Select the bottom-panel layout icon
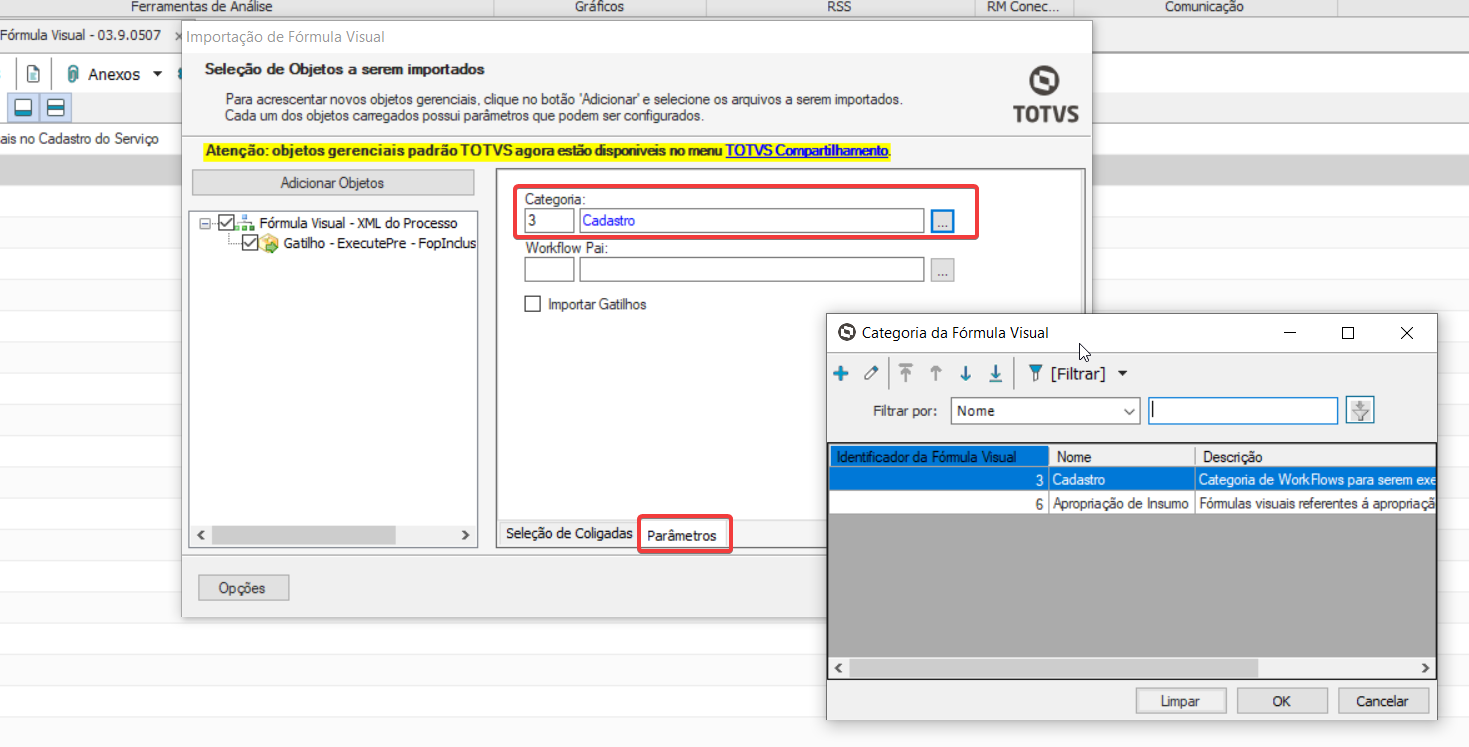The height and width of the screenshot is (747, 1469). (x=23, y=107)
